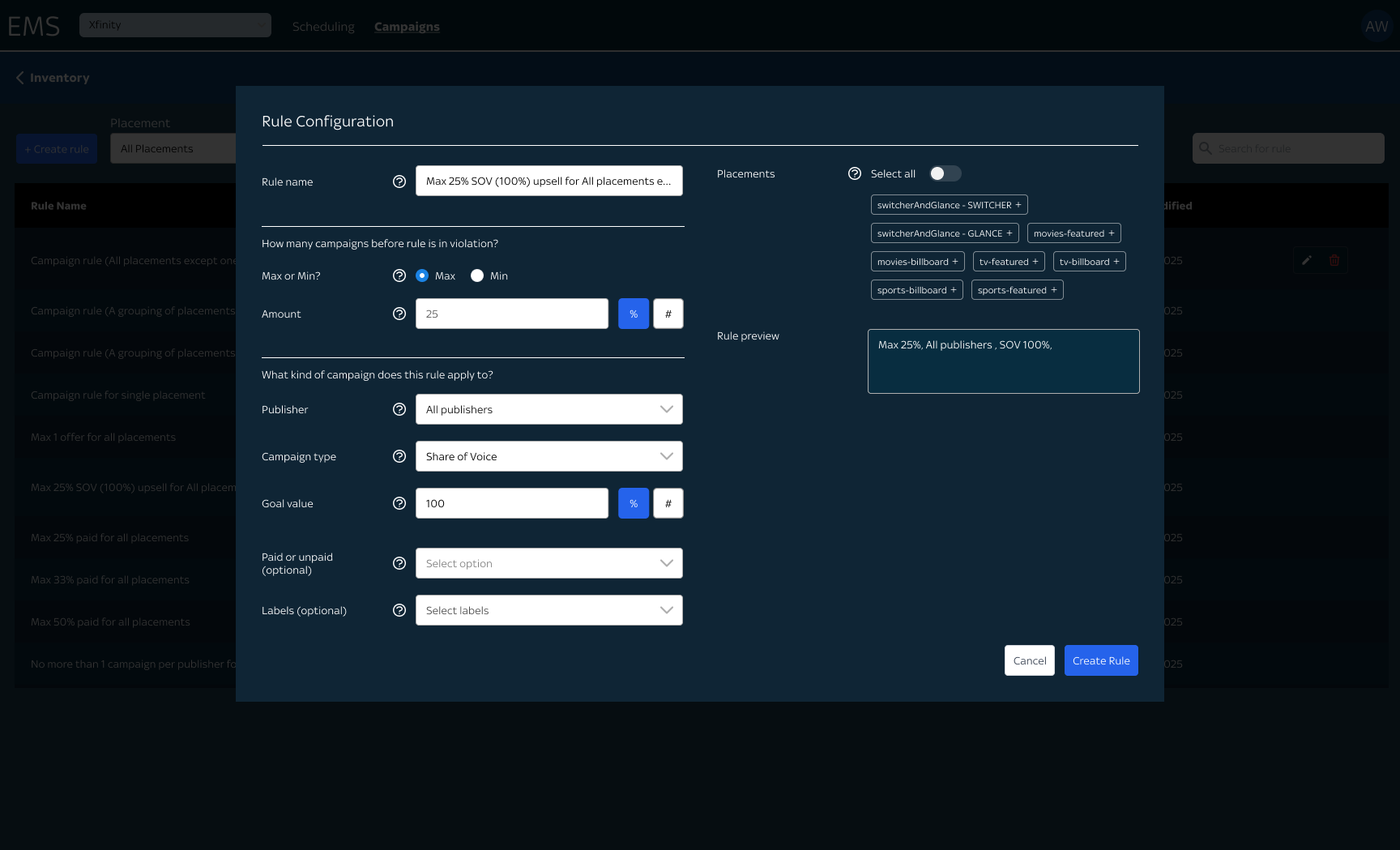Open the All Placements filter dropdown
Image resolution: width=1400 pixels, height=850 pixels.
pyautogui.click(x=173, y=148)
